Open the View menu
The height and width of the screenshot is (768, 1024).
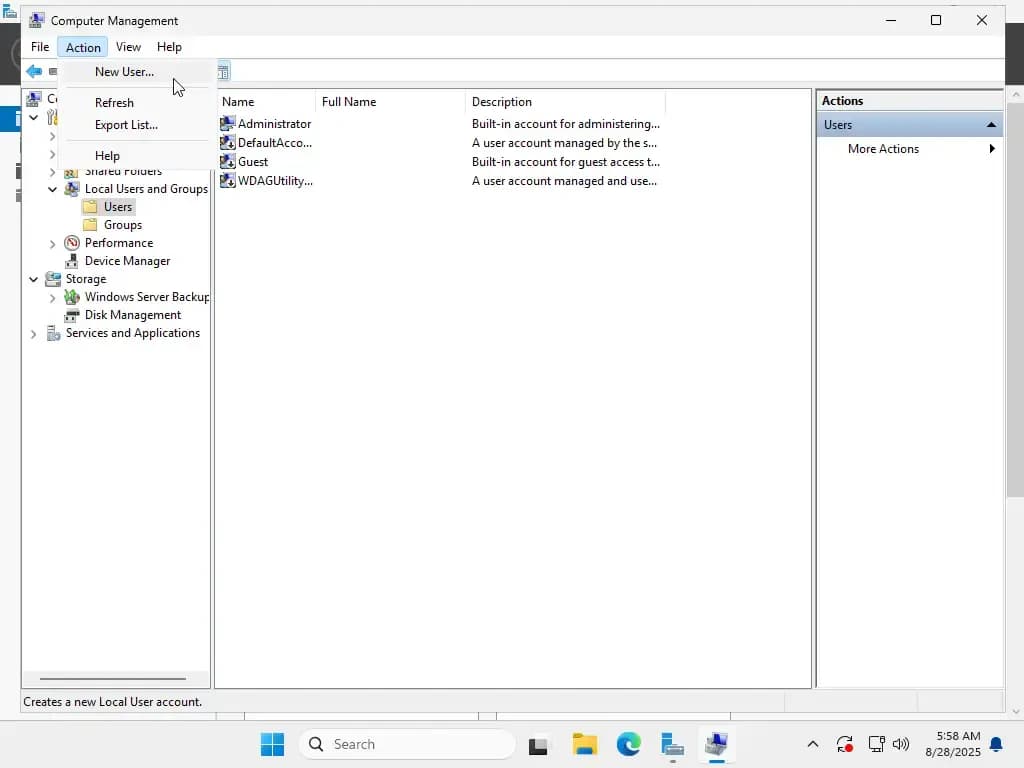coord(128,47)
